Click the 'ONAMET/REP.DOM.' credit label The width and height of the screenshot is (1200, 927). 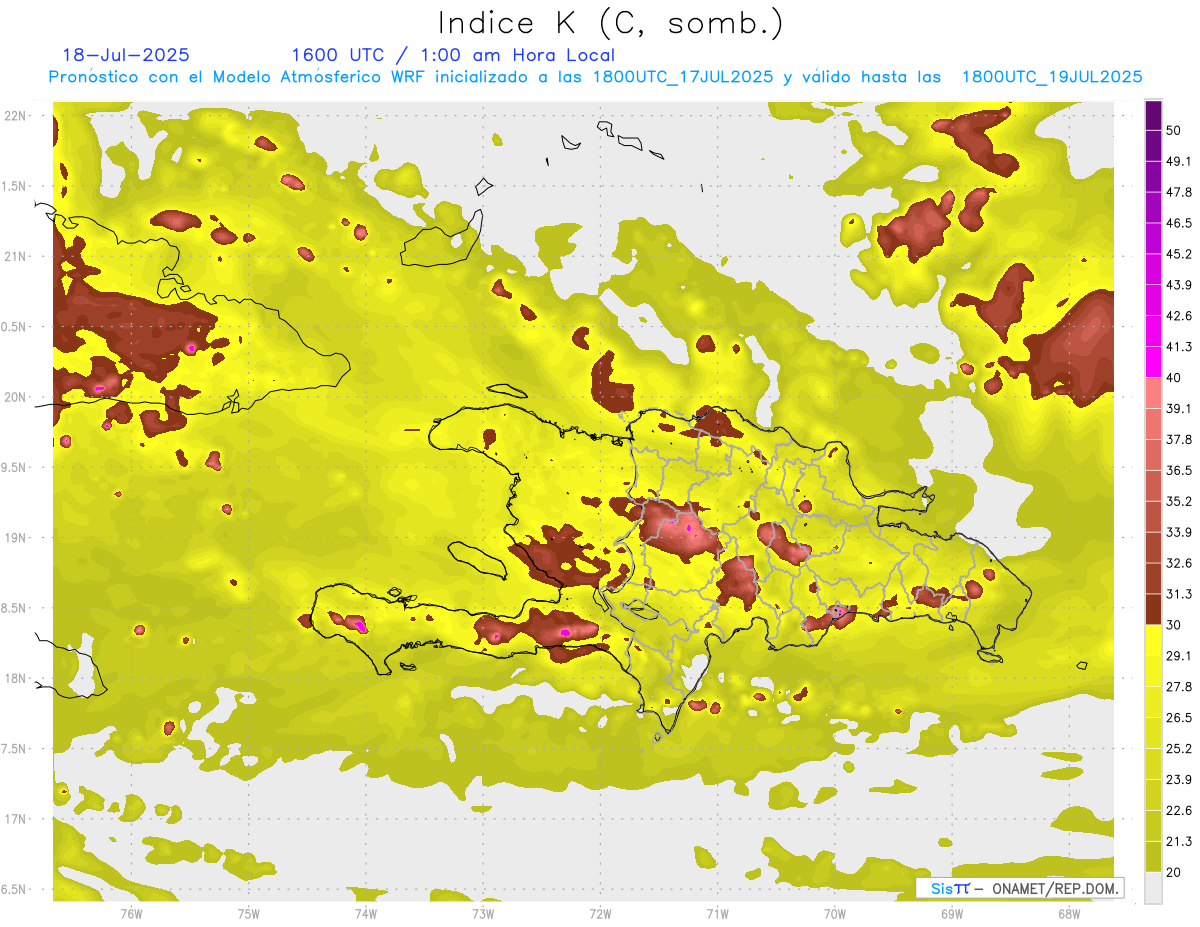tap(1056, 888)
